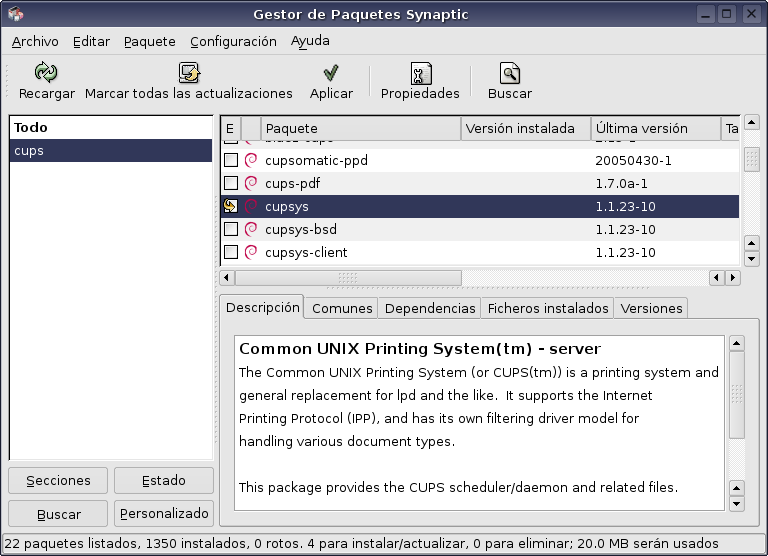Click the description vertical scrollbar thumb
The image size is (768, 556).
[x=736, y=394]
